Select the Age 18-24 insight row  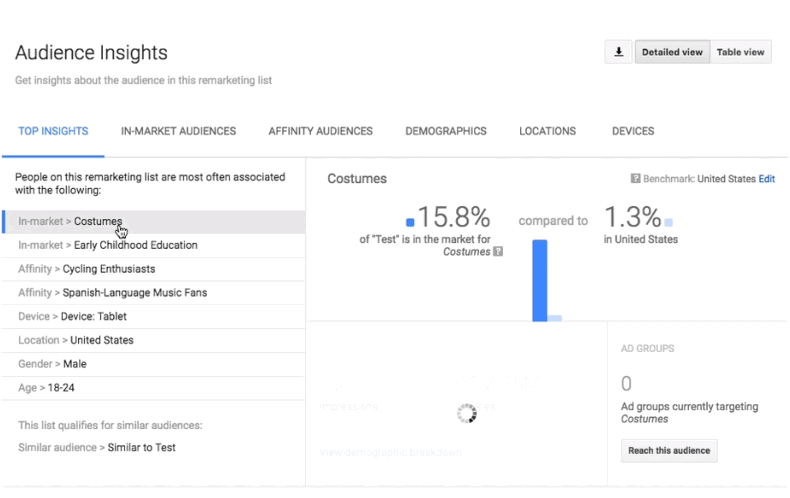point(154,388)
